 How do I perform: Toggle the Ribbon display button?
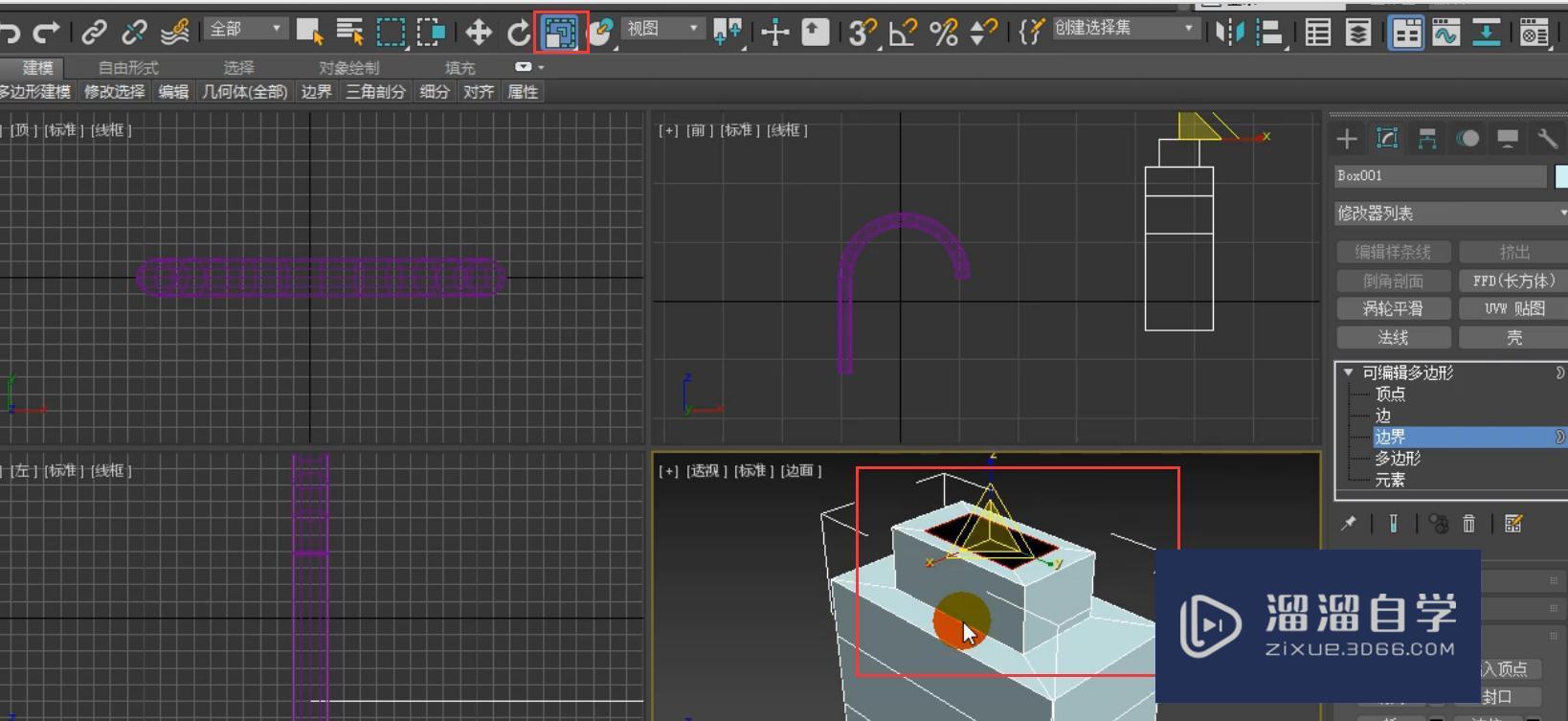[1405, 34]
